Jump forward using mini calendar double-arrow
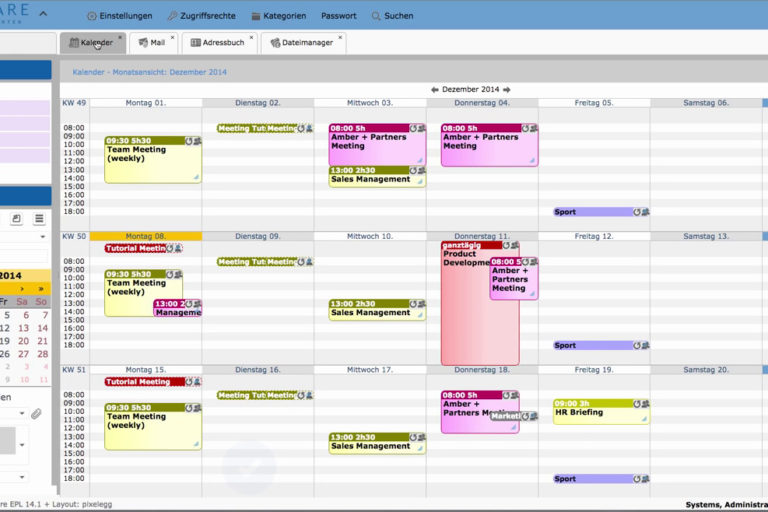Viewport: 768px width, 512px height. tap(41, 289)
